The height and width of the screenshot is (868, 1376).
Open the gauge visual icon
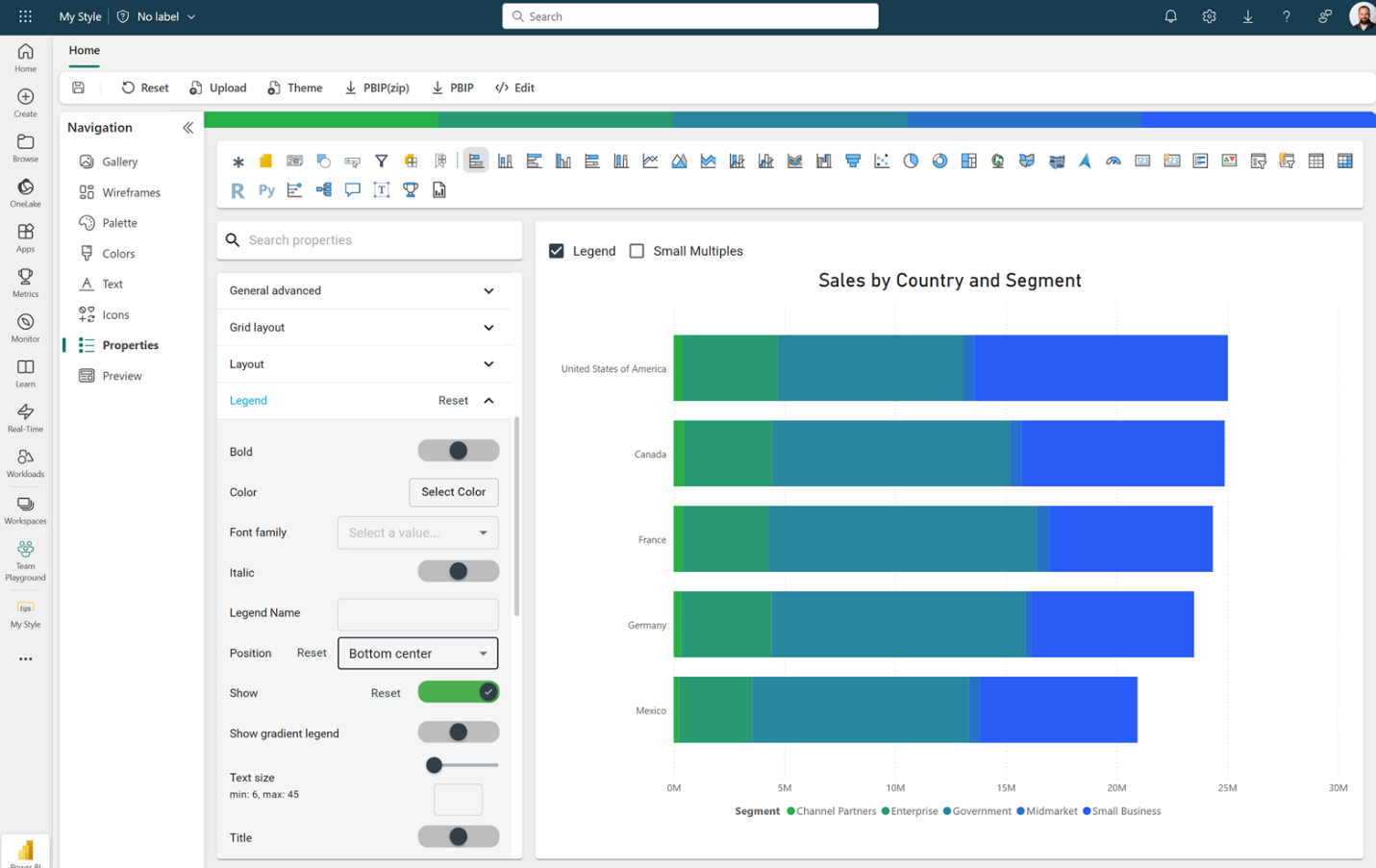tap(1113, 161)
